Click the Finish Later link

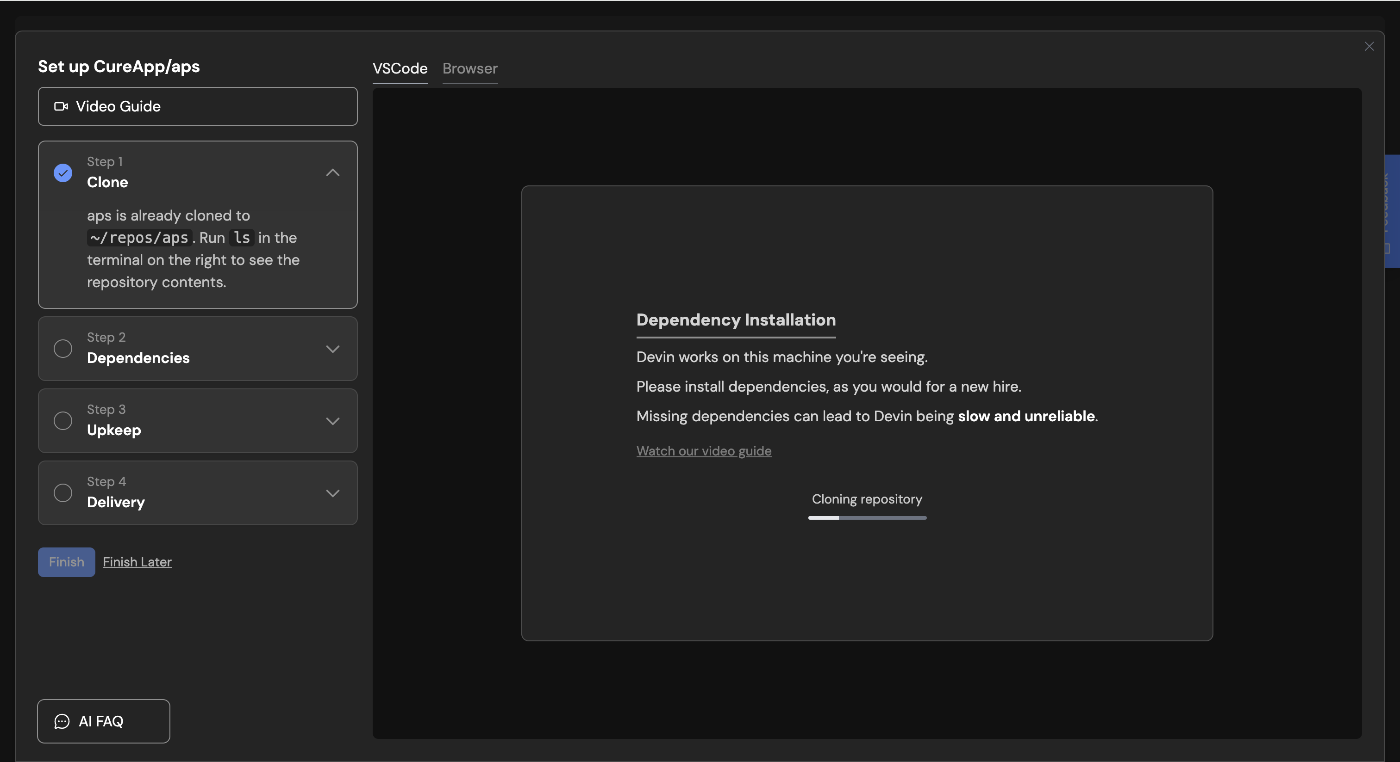pos(137,562)
